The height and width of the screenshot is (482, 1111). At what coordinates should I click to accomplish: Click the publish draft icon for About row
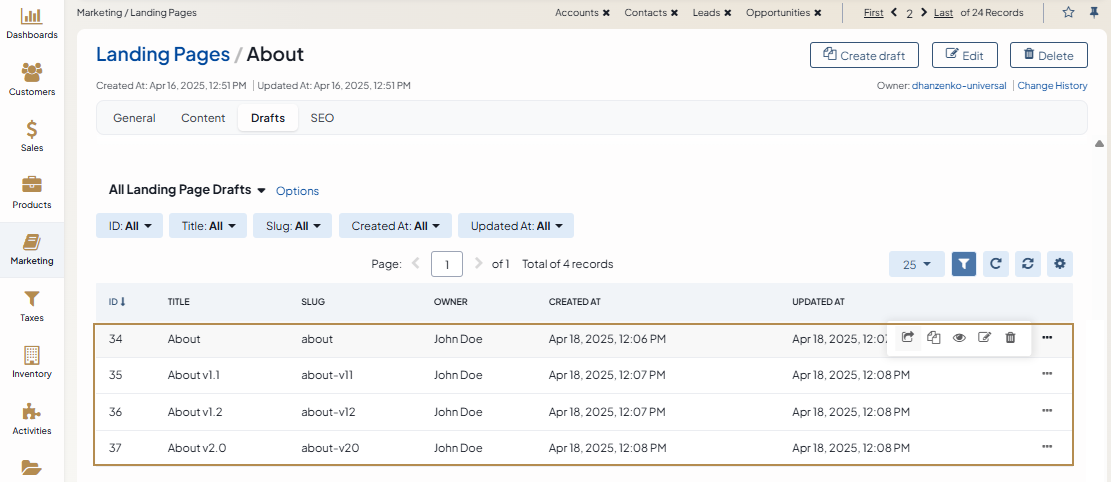[x=908, y=338]
